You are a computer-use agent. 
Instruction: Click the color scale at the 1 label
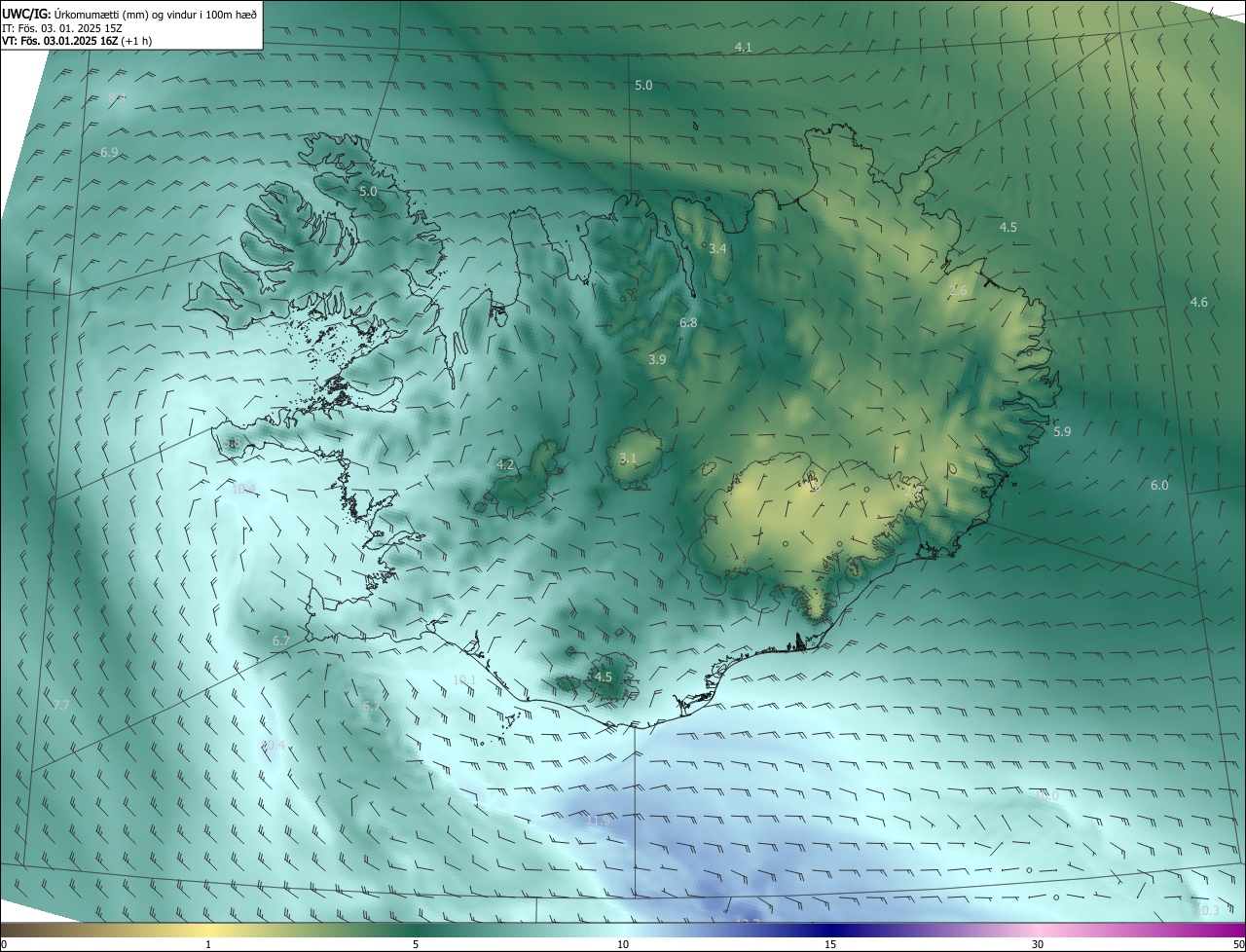tap(208, 944)
